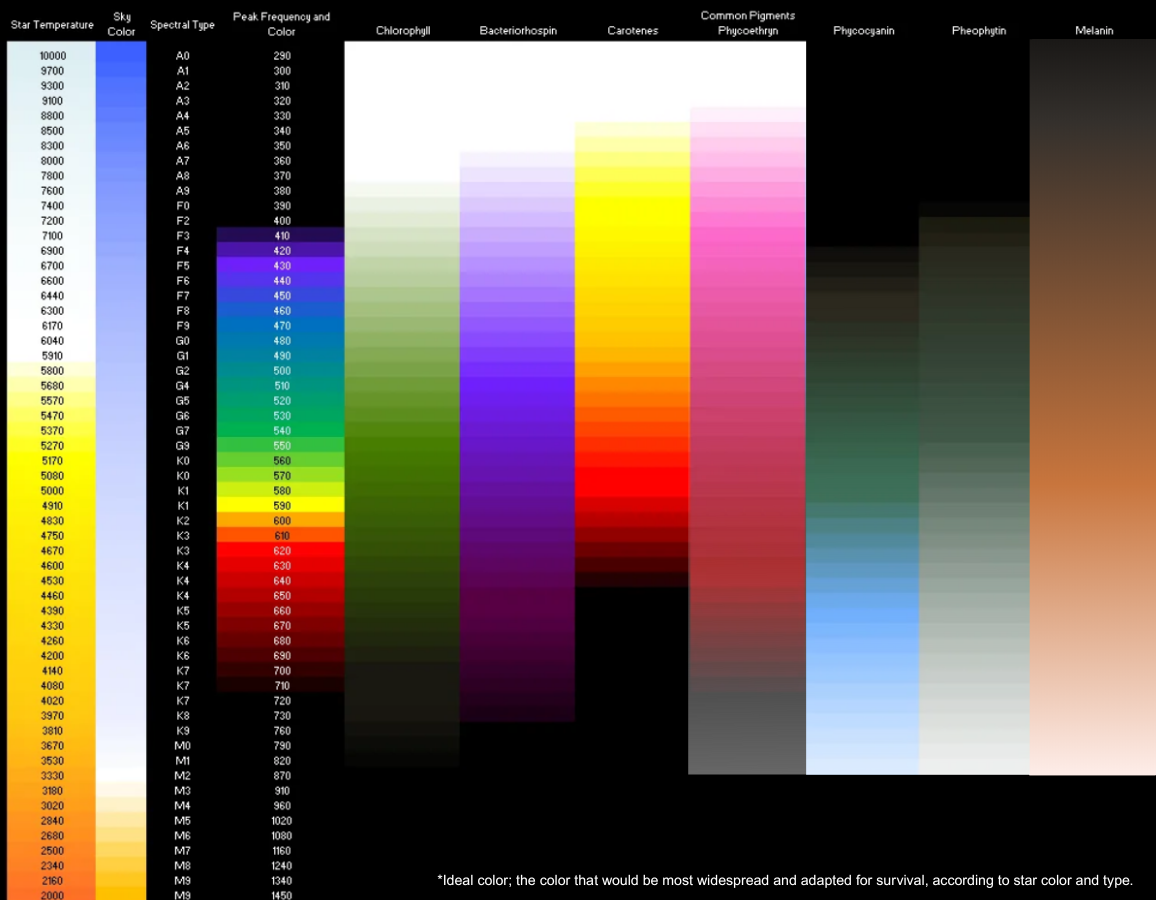Click the Carotenes yellow-red gradient column
1156x900 pixels.
pos(632,354)
